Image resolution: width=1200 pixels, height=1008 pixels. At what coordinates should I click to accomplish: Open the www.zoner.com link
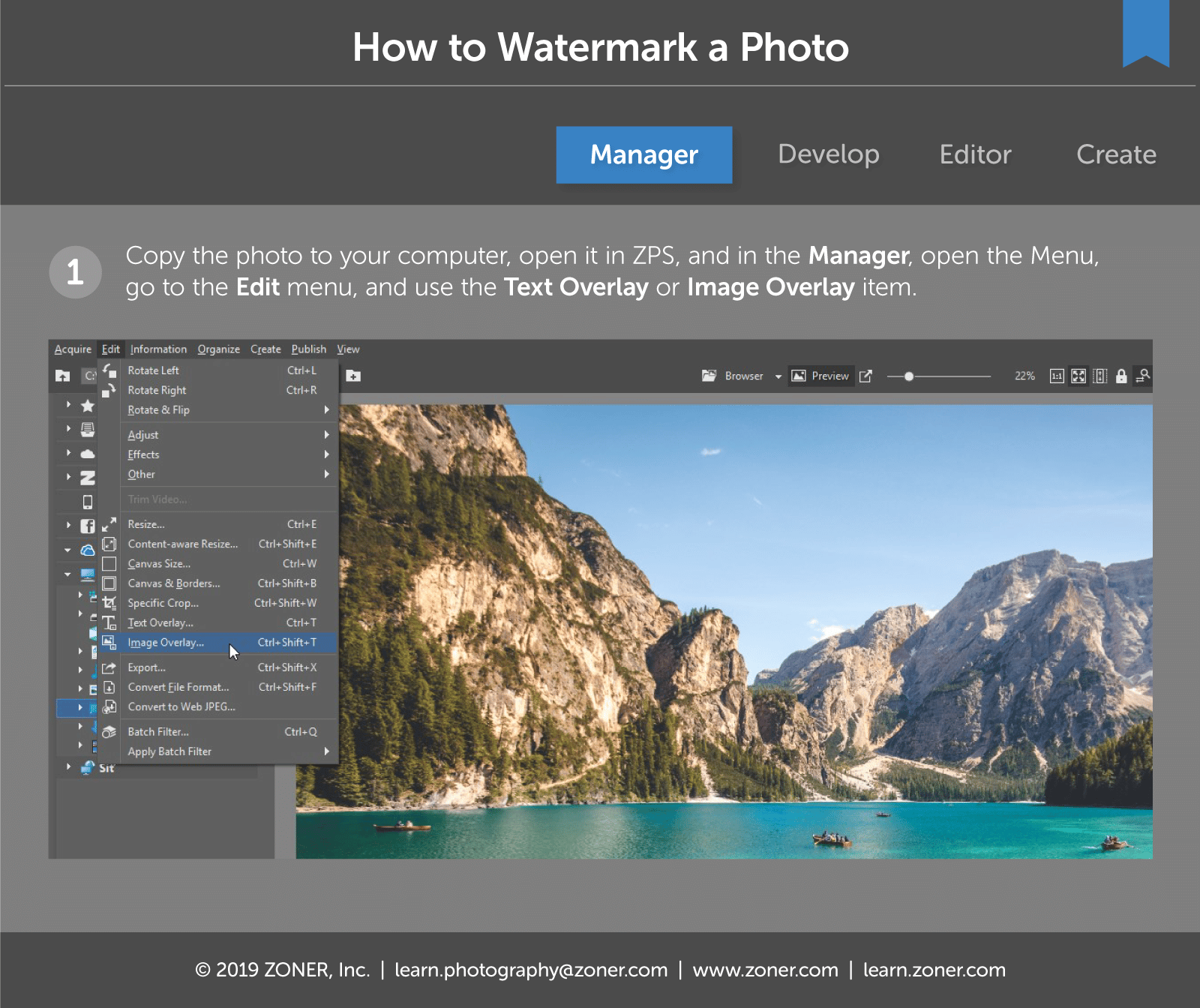tap(765, 970)
